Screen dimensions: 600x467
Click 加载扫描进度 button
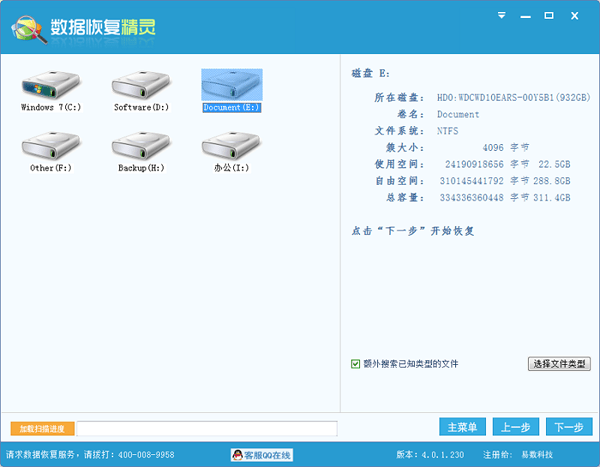click(x=43, y=429)
